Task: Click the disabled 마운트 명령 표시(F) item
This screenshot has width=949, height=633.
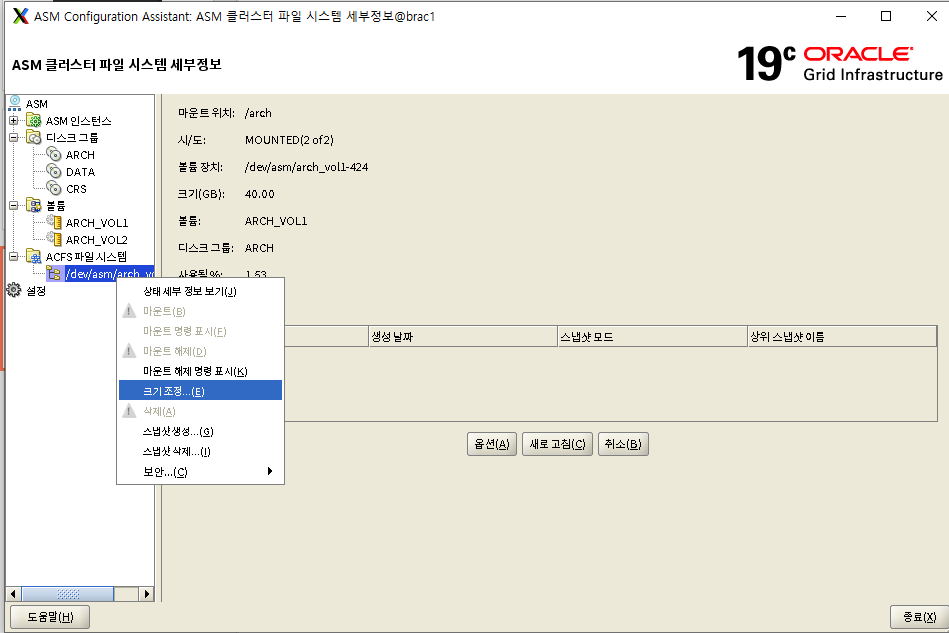Action: tap(200, 331)
